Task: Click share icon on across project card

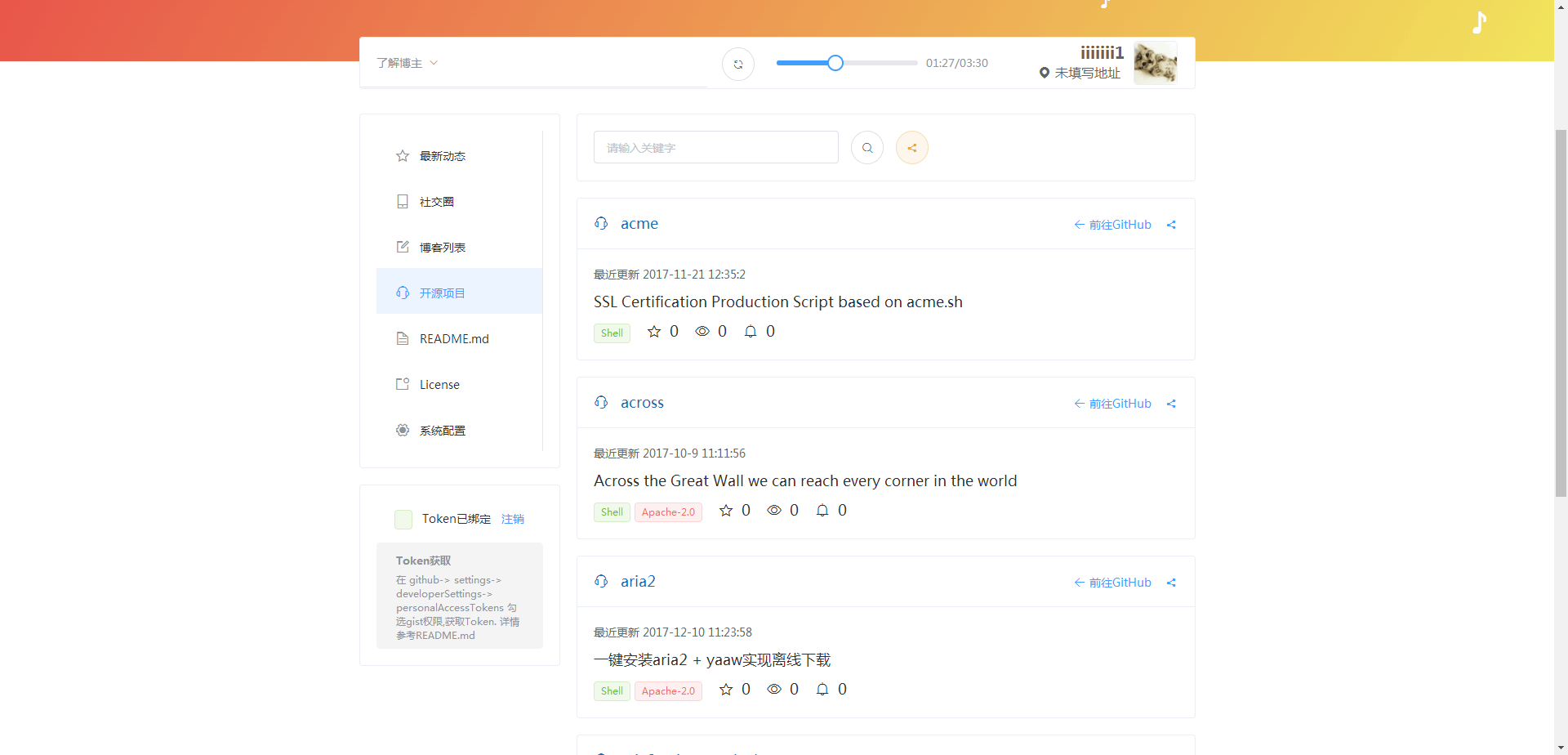Action: point(1171,404)
